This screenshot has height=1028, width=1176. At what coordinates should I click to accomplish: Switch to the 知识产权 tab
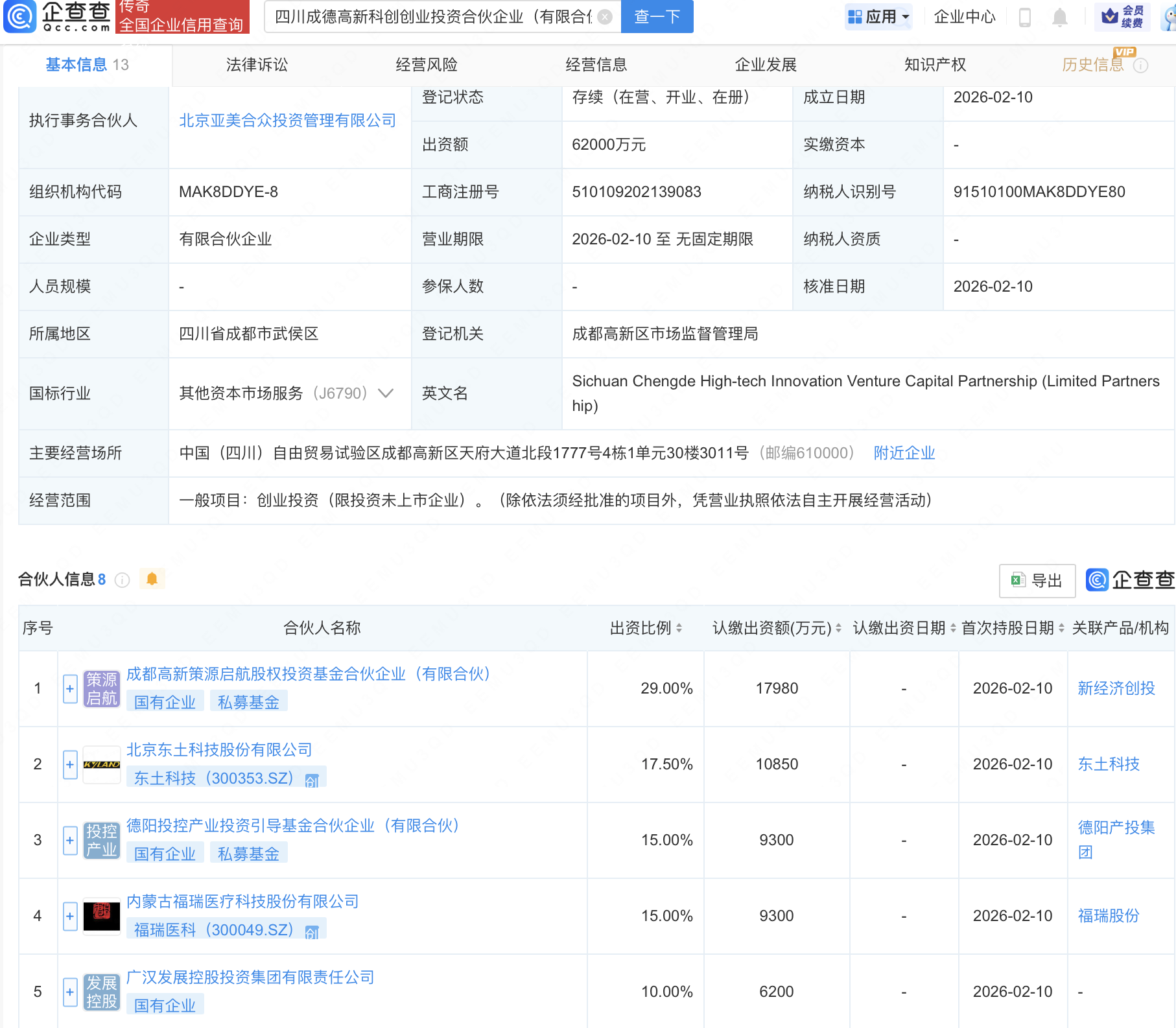[x=935, y=65]
